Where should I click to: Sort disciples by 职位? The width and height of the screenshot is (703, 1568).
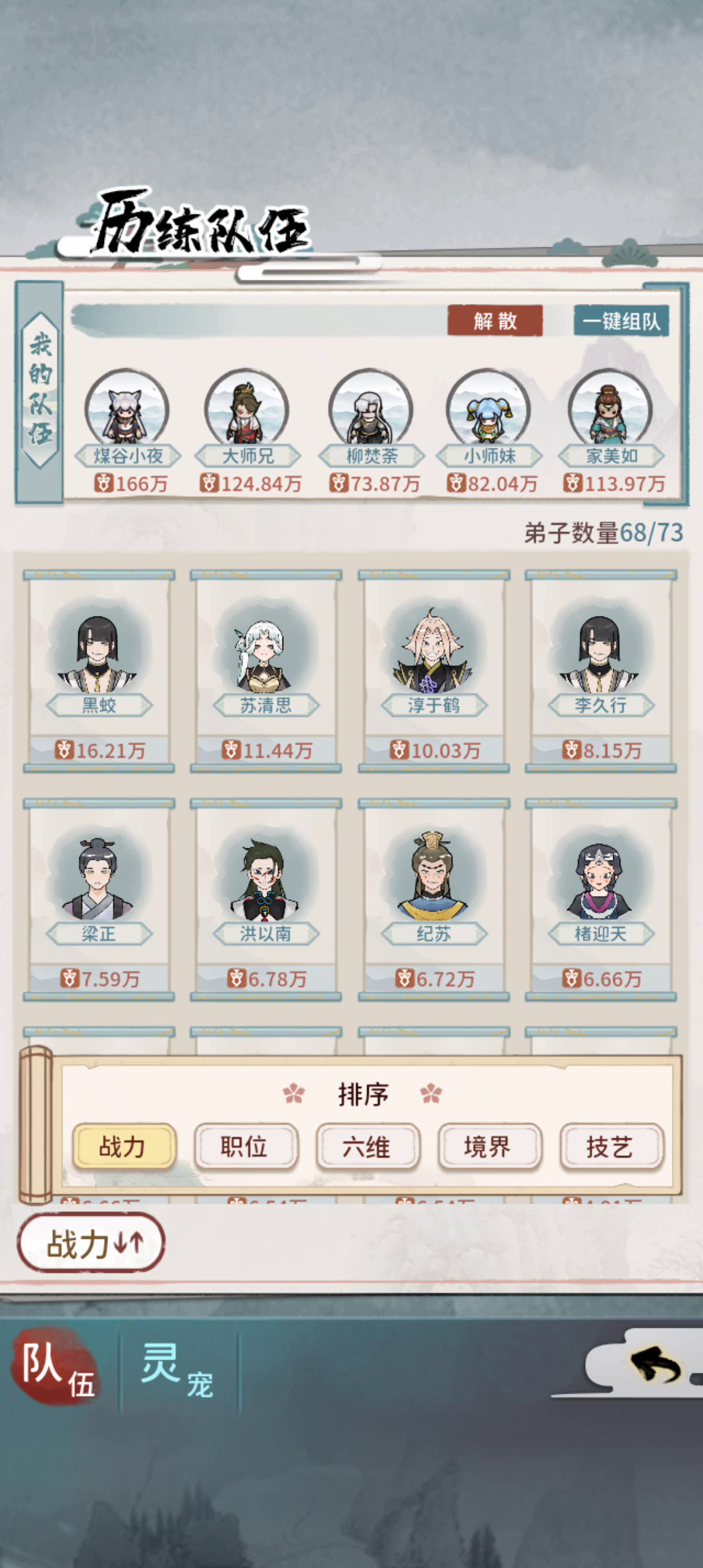point(245,1147)
